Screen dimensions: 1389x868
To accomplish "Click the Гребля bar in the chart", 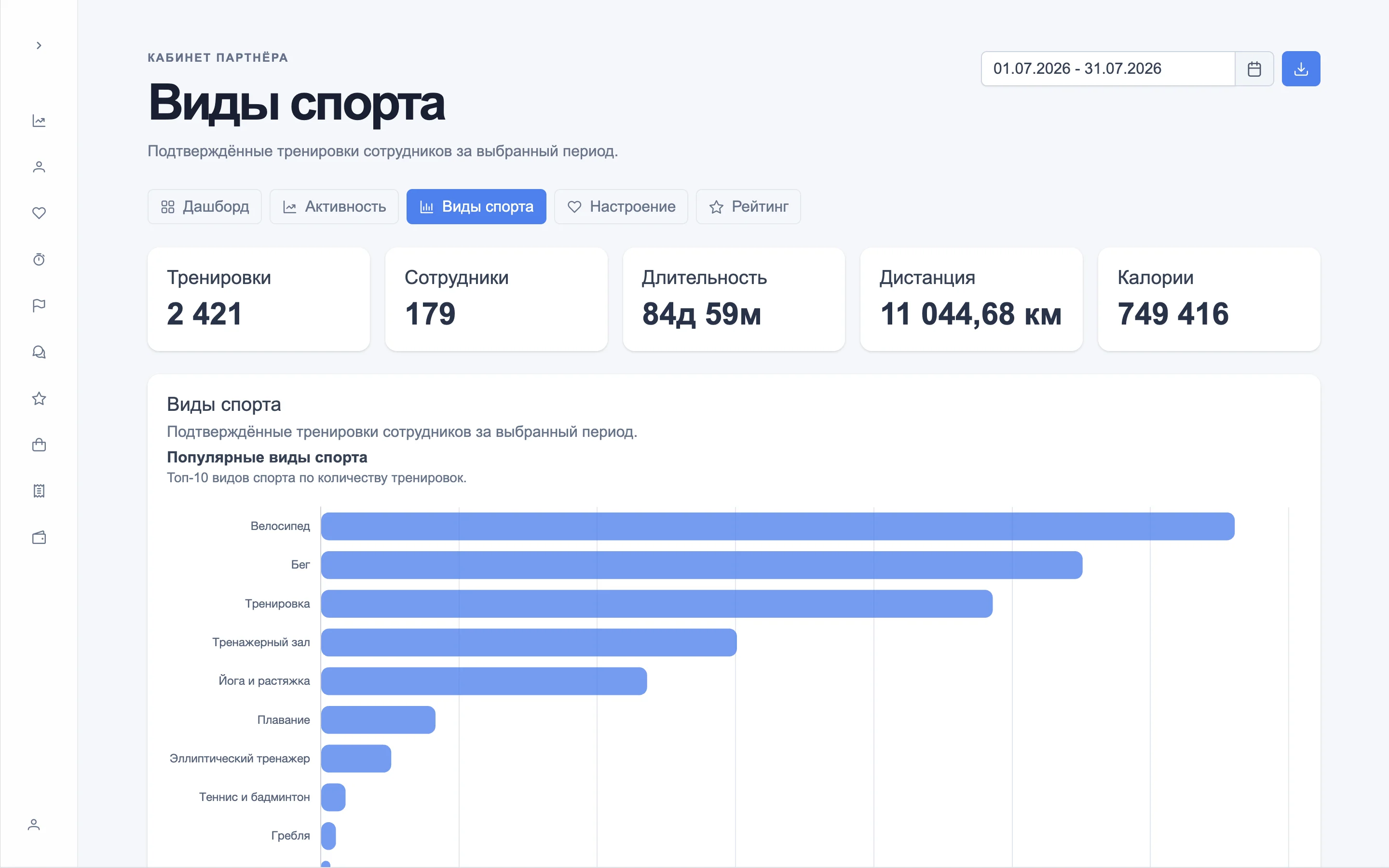I will 328,836.
